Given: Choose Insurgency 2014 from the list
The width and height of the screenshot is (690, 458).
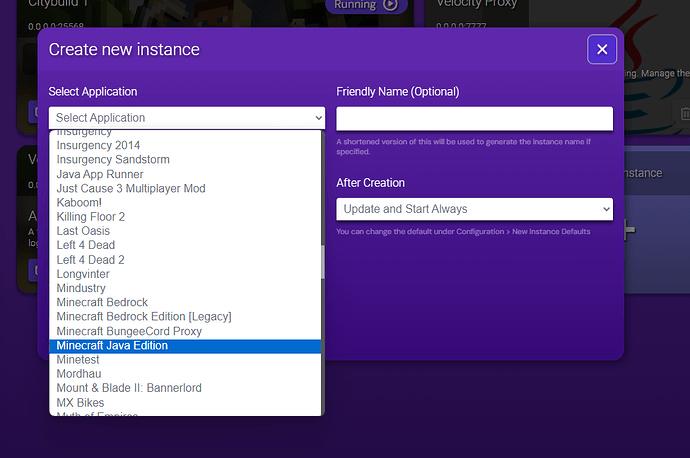Looking at the screenshot, I should (185, 145).
